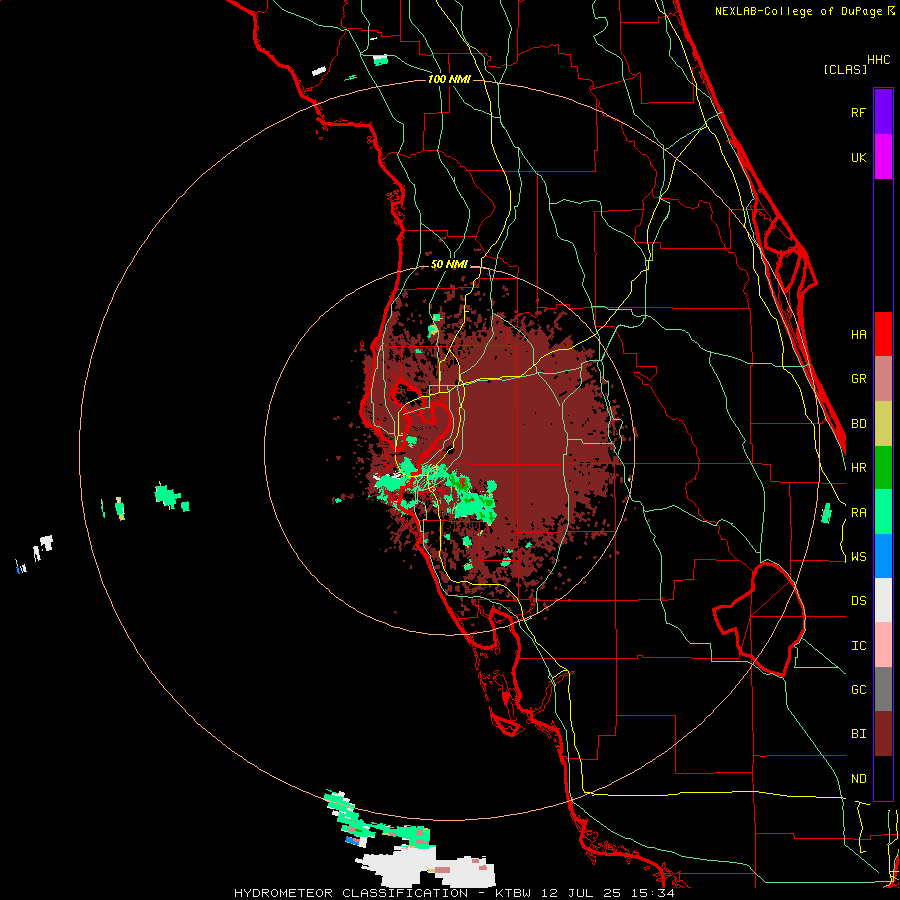Click the RA legend label
The width and height of the screenshot is (900, 900).
pos(858,512)
